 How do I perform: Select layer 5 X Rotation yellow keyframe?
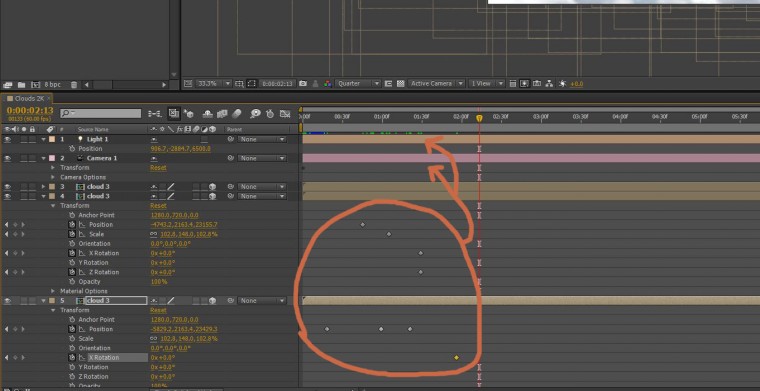(456, 358)
